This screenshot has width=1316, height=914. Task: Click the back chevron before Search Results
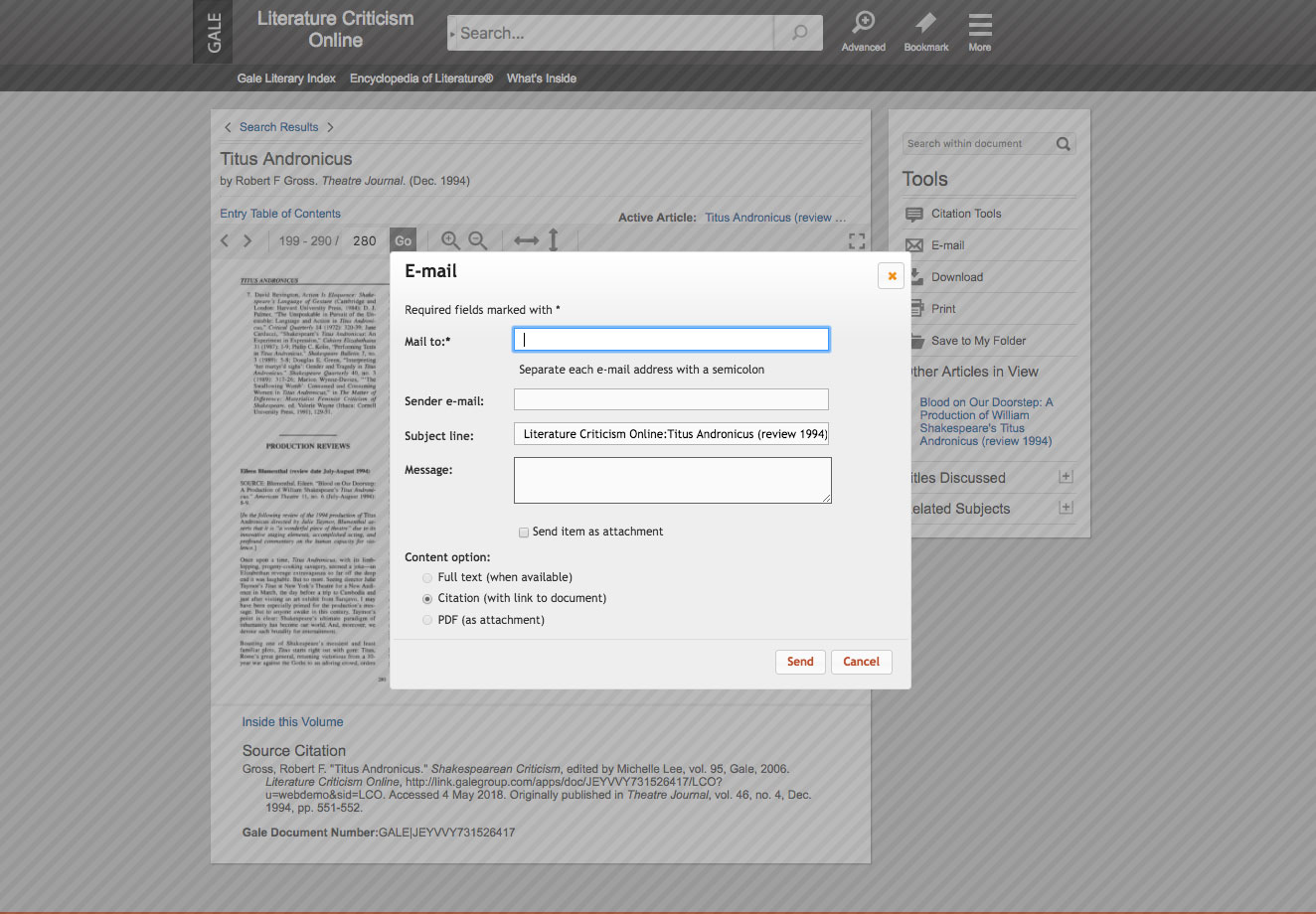[x=228, y=127]
